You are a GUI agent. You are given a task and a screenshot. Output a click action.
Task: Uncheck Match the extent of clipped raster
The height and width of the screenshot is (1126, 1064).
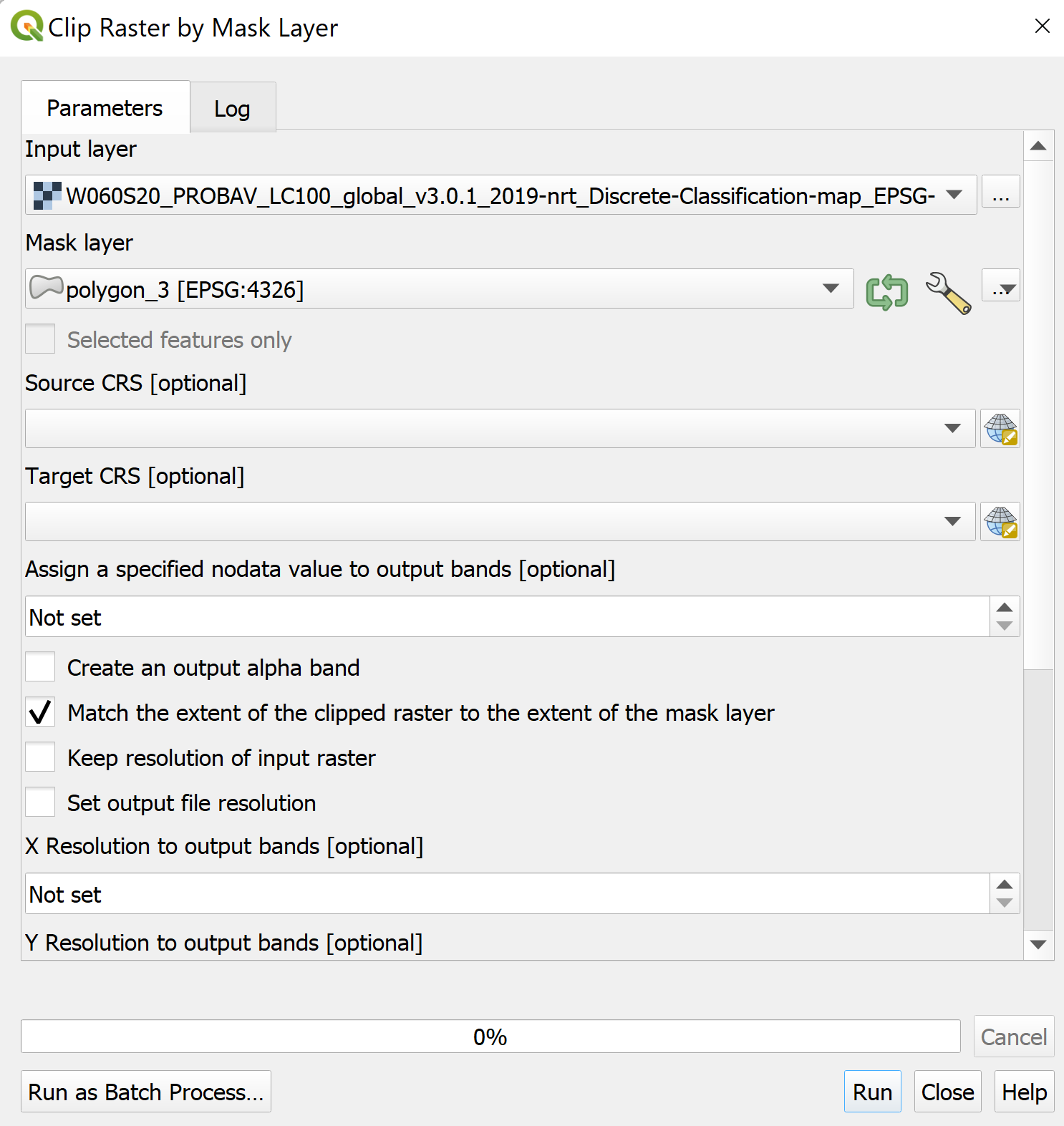40,712
